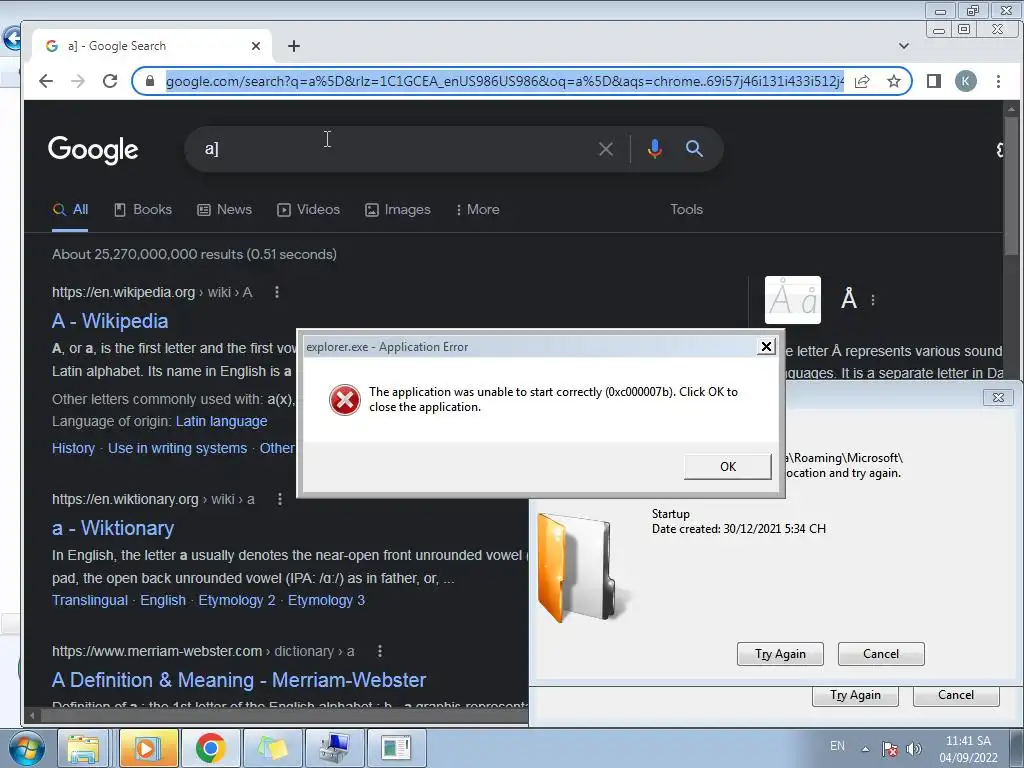This screenshot has width=1024, height=768.
Task: Share this page from the address bar
Action: pyautogui.click(x=862, y=81)
